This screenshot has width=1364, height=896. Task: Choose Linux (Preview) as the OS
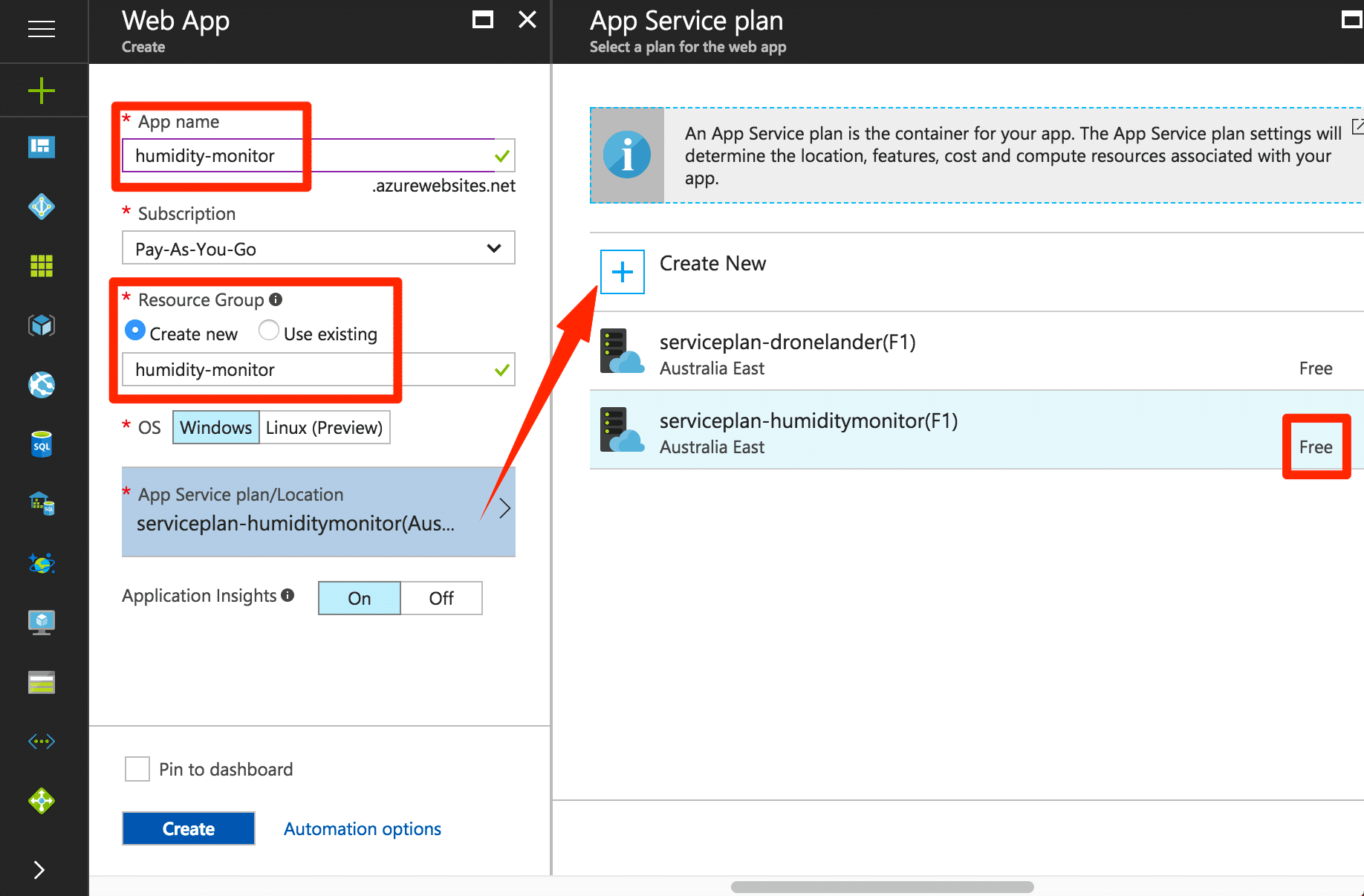(325, 427)
